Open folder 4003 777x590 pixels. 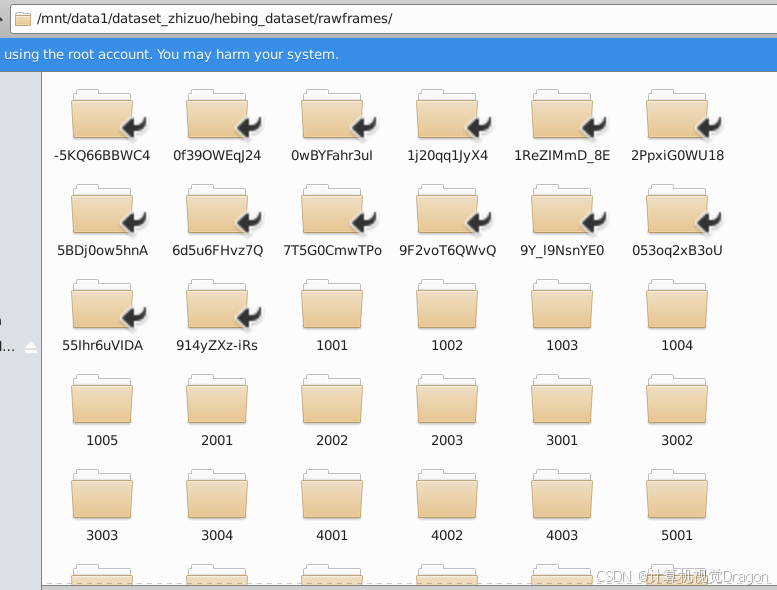coord(562,494)
